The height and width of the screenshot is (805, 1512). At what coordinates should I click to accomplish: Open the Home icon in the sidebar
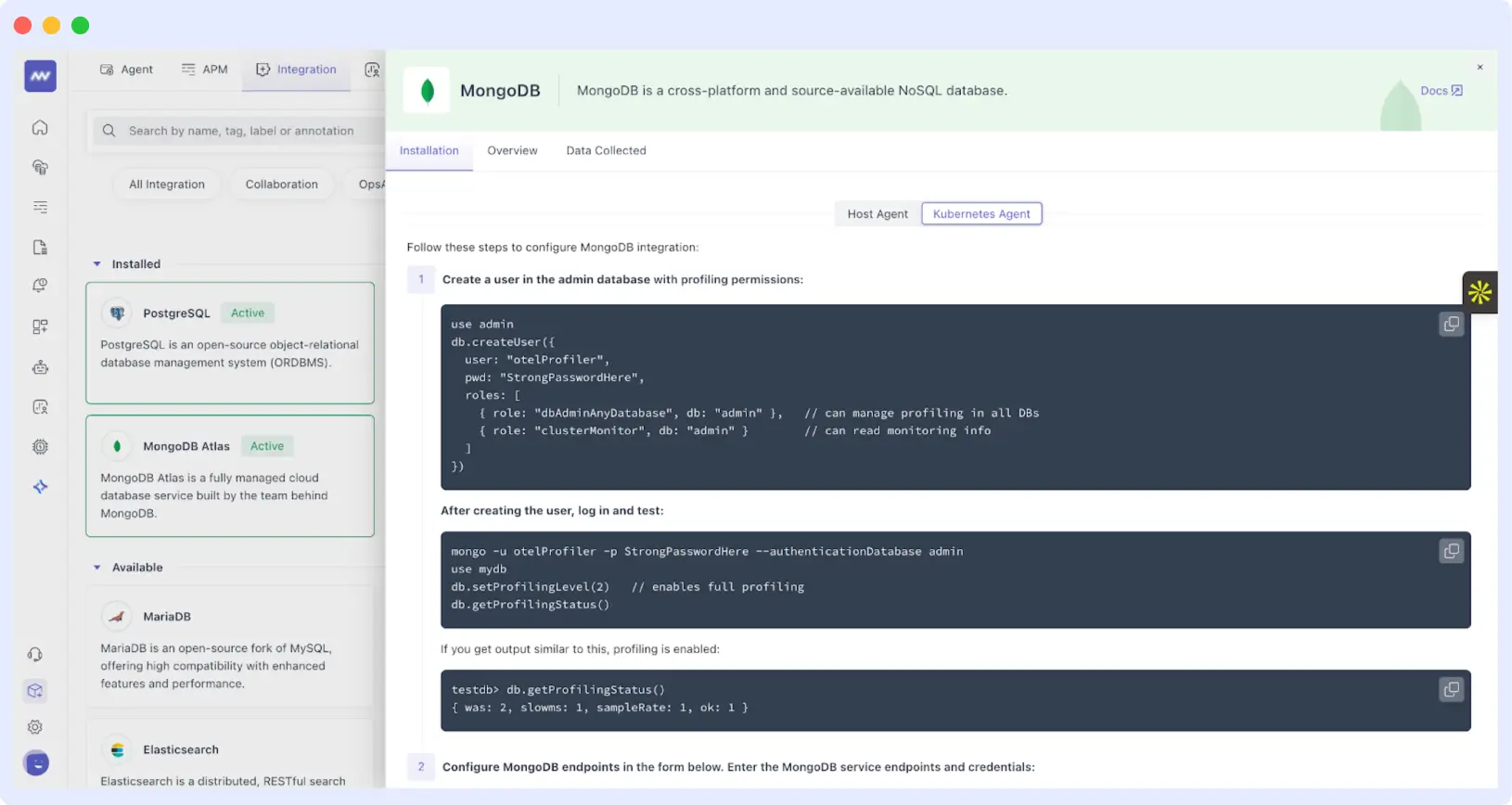coord(40,127)
